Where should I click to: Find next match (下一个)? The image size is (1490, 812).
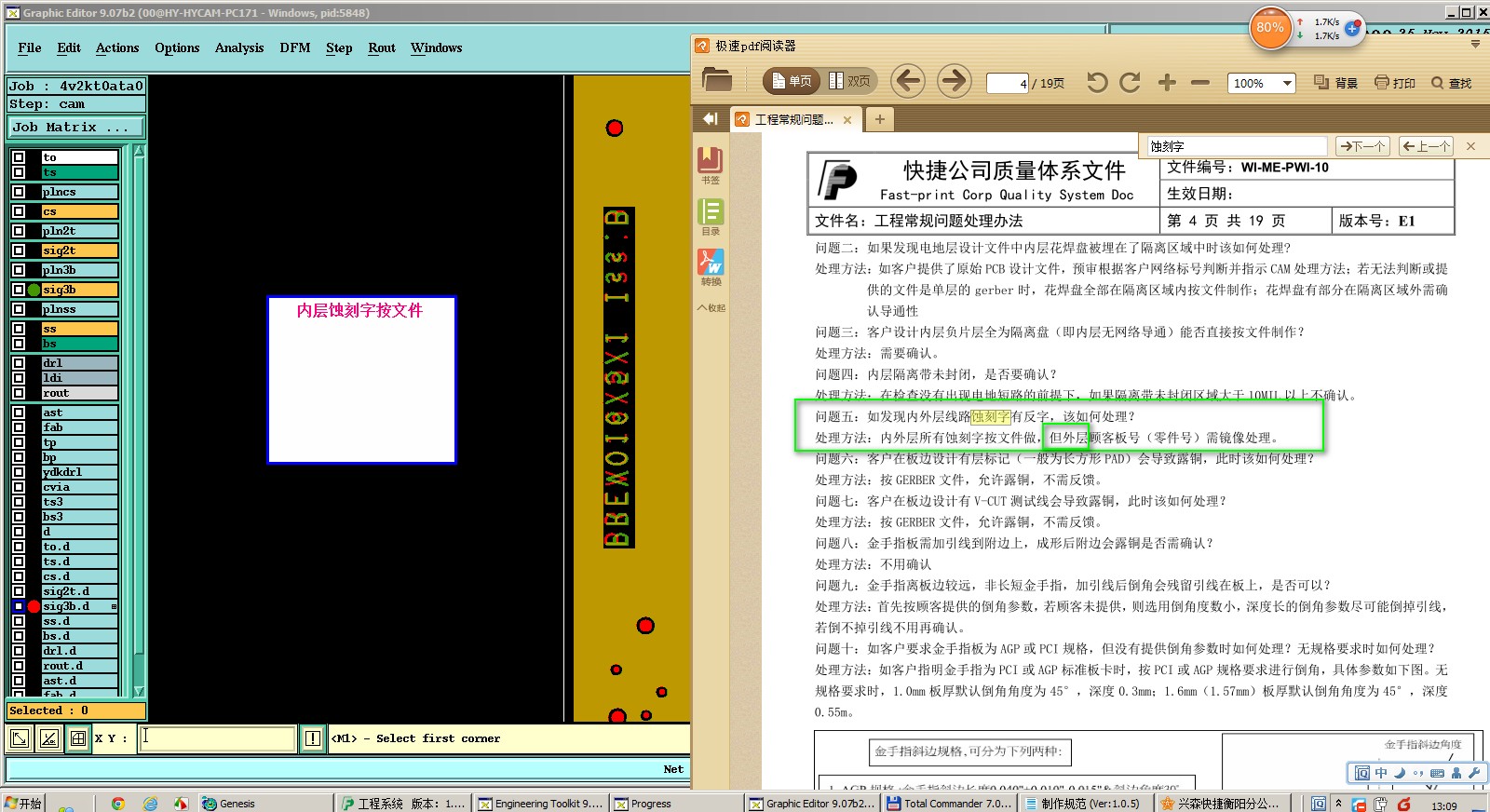1362,146
